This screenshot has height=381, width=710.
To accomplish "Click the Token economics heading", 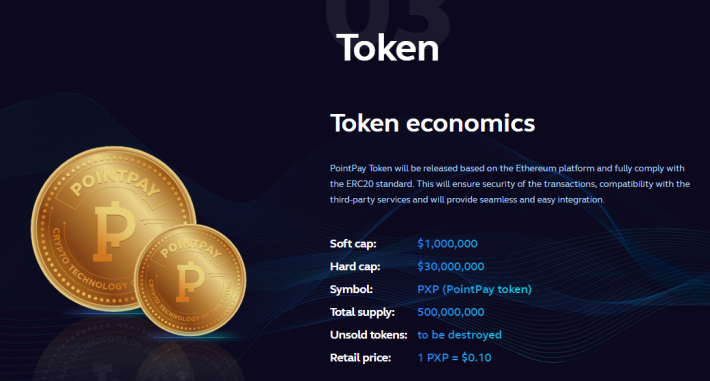I will (x=432, y=123).
